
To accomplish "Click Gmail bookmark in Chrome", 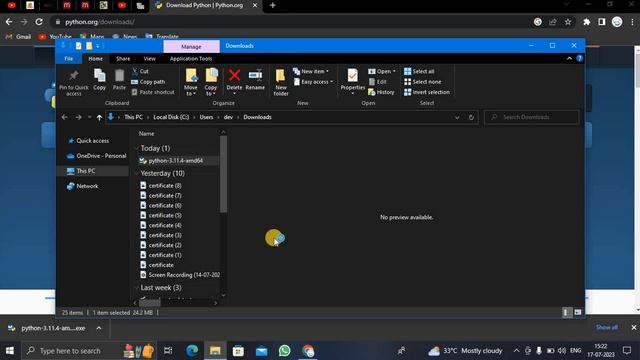I will point(19,36).
